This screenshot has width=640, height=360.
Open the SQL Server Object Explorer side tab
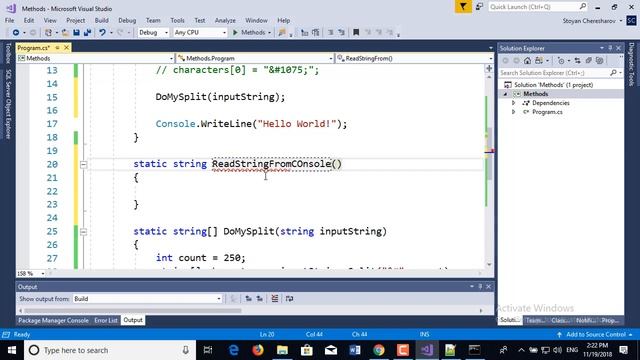(8, 104)
